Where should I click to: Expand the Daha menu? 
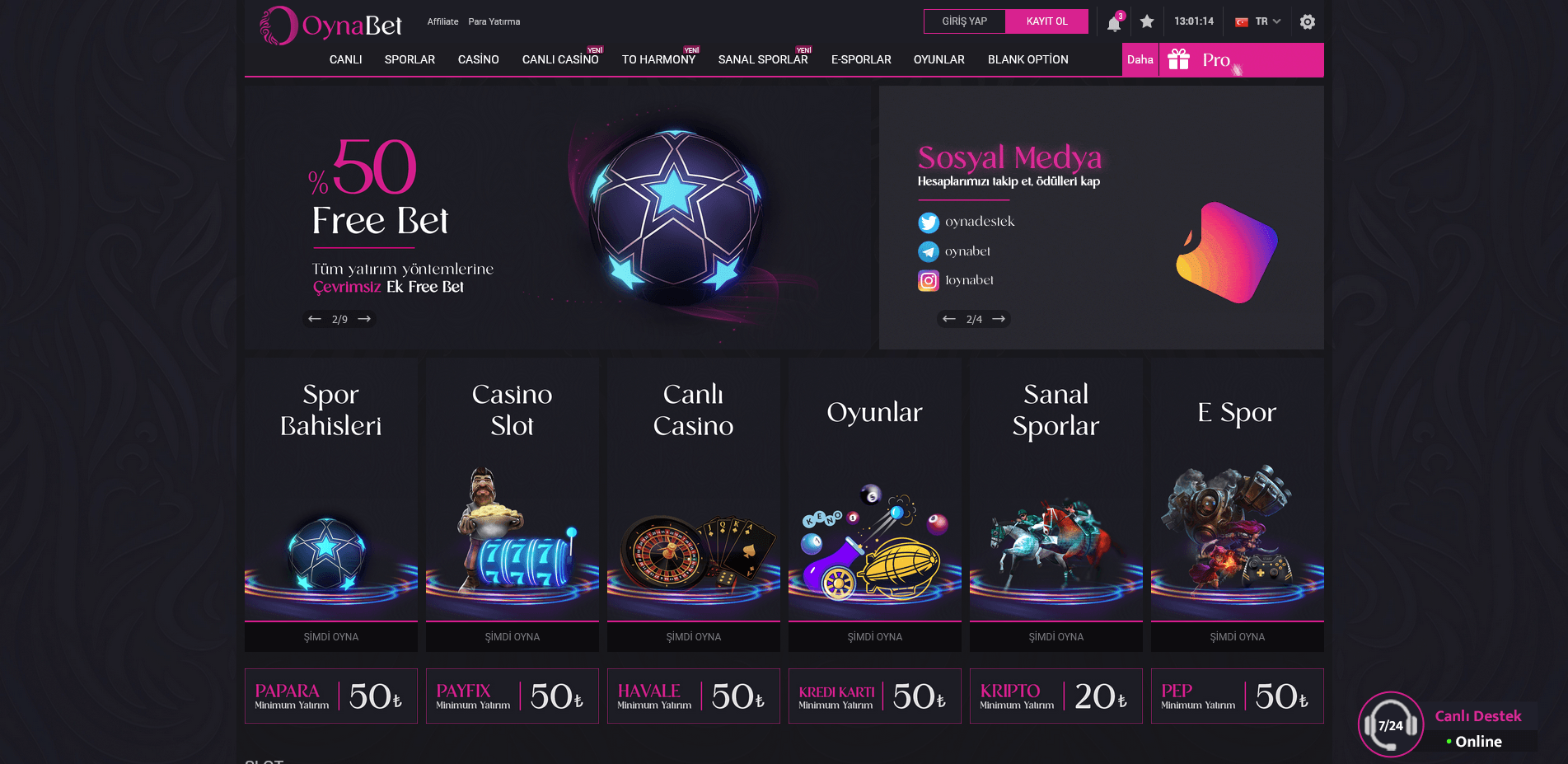pos(1140,59)
